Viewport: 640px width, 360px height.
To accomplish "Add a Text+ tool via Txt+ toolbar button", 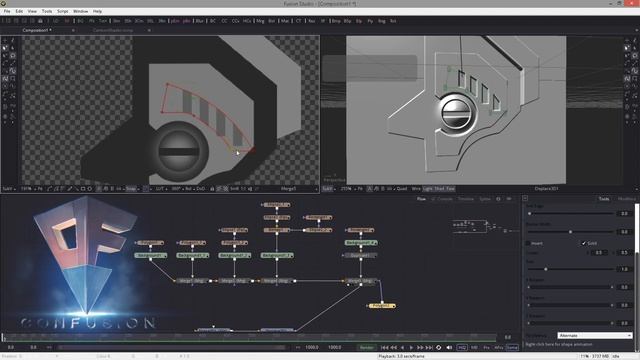I will 103,21.
